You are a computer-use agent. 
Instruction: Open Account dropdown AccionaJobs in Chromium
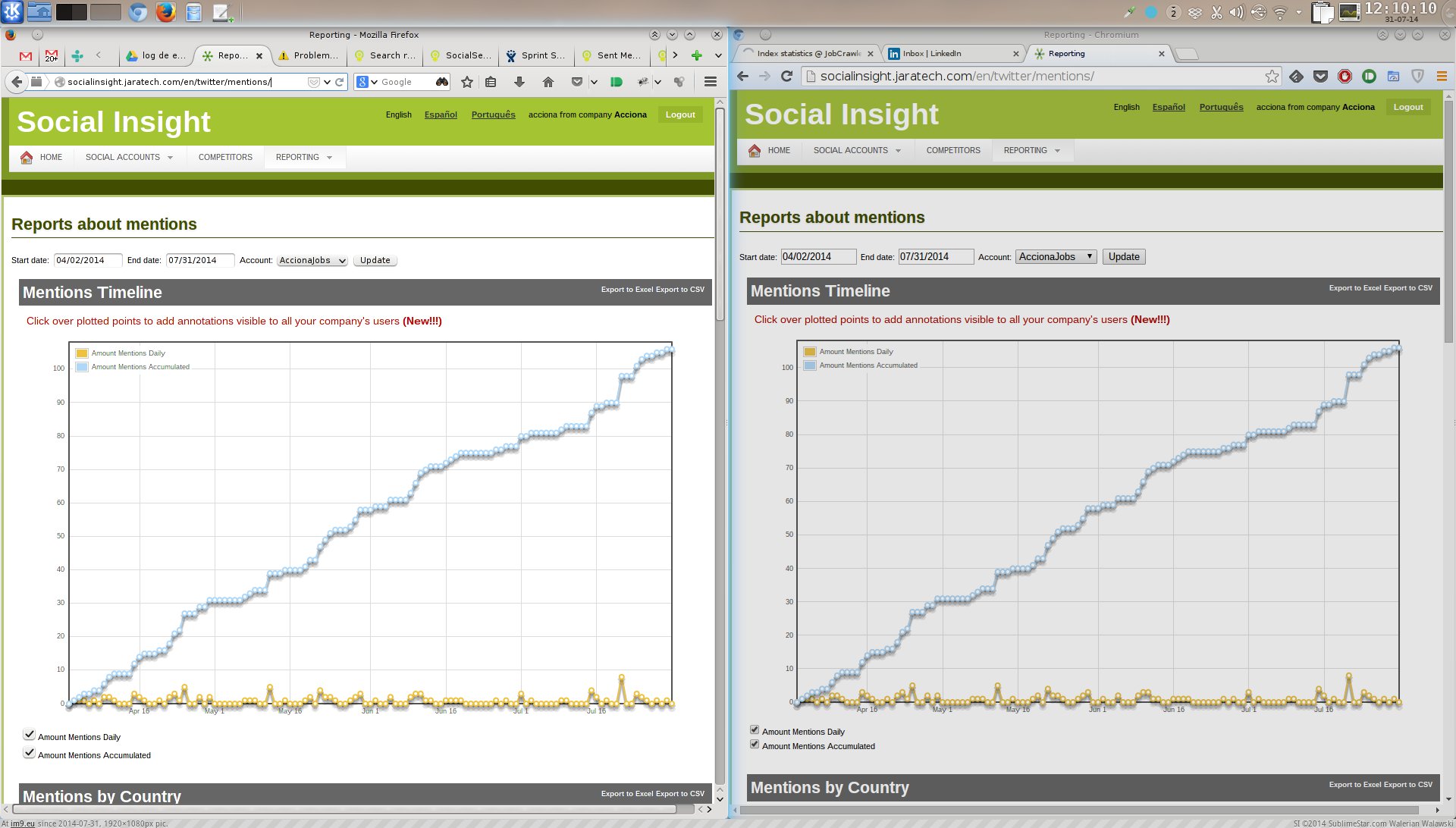click(1056, 256)
